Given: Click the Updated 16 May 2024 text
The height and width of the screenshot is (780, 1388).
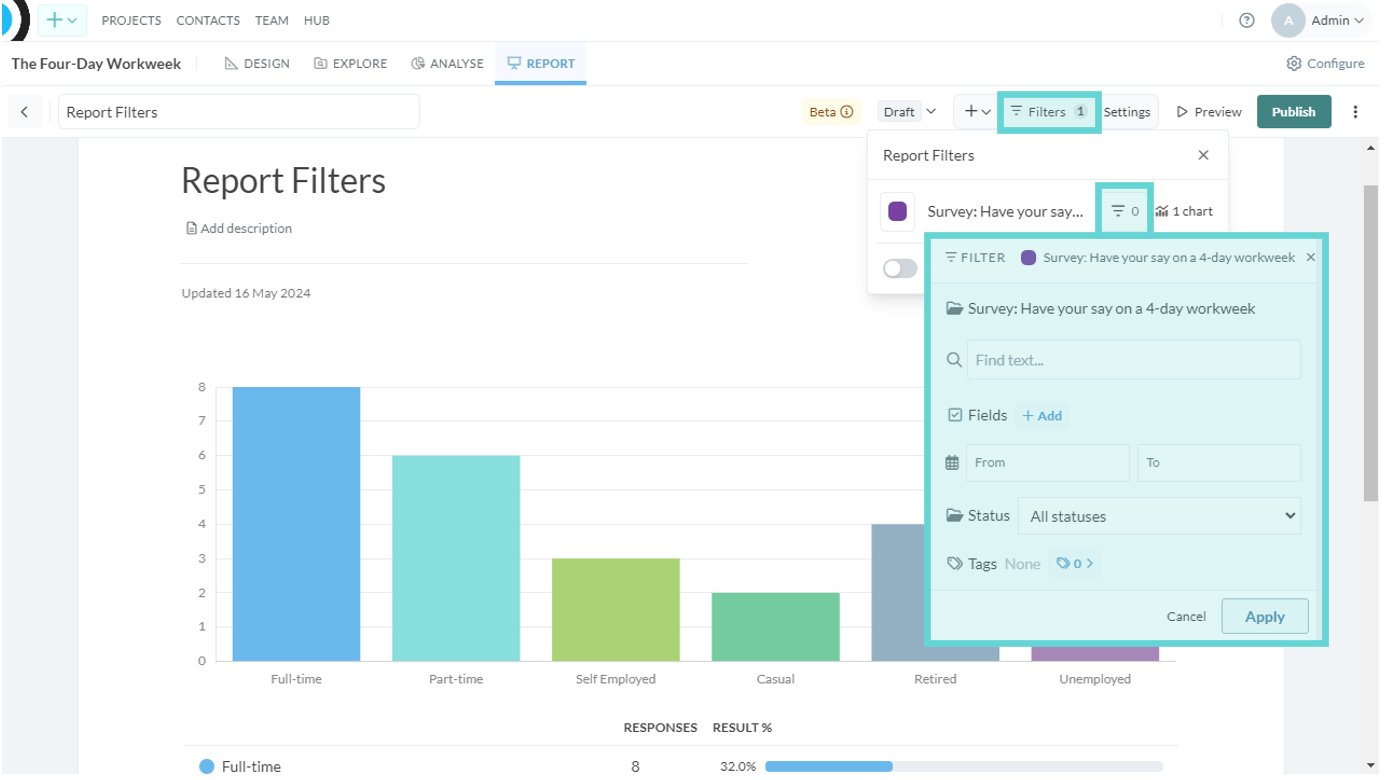Looking at the screenshot, I should (x=246, y=293).
